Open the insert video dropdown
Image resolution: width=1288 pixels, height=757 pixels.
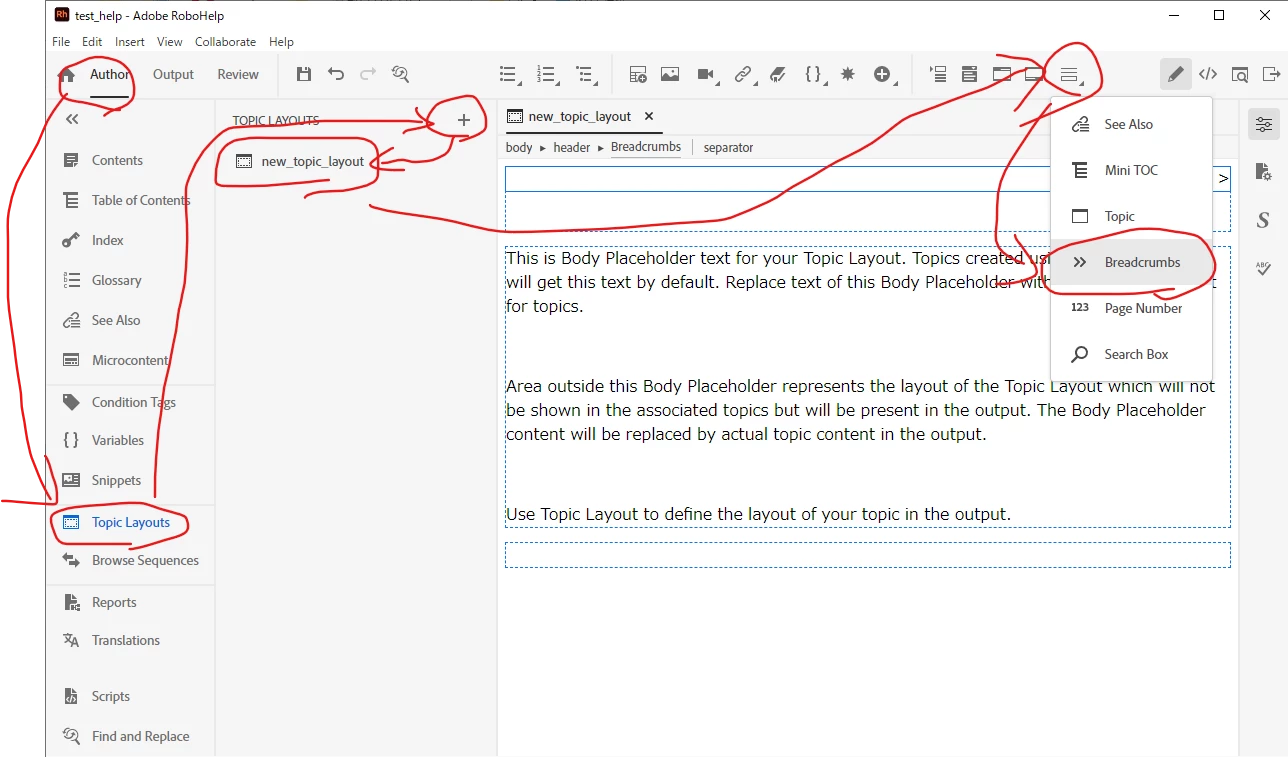pyautogui.click(x=708, y=74)
